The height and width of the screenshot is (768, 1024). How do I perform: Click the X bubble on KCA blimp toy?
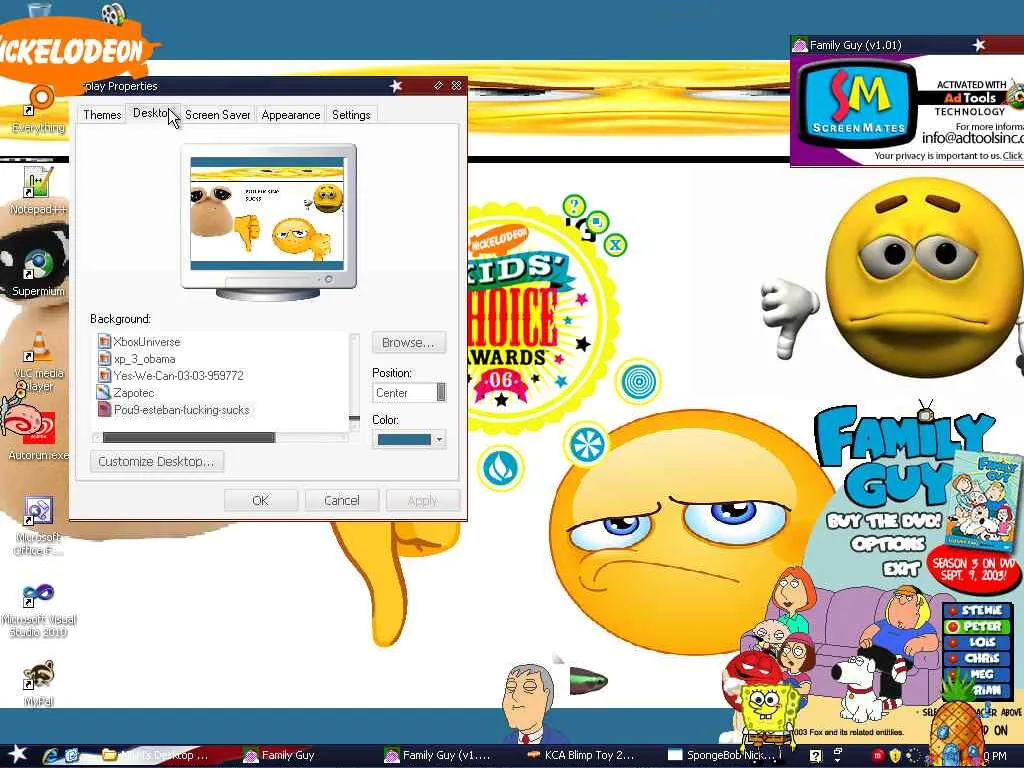[x=615, y=246]
